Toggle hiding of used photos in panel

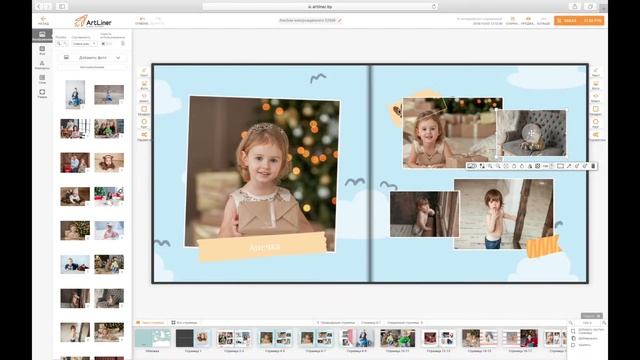106,43
